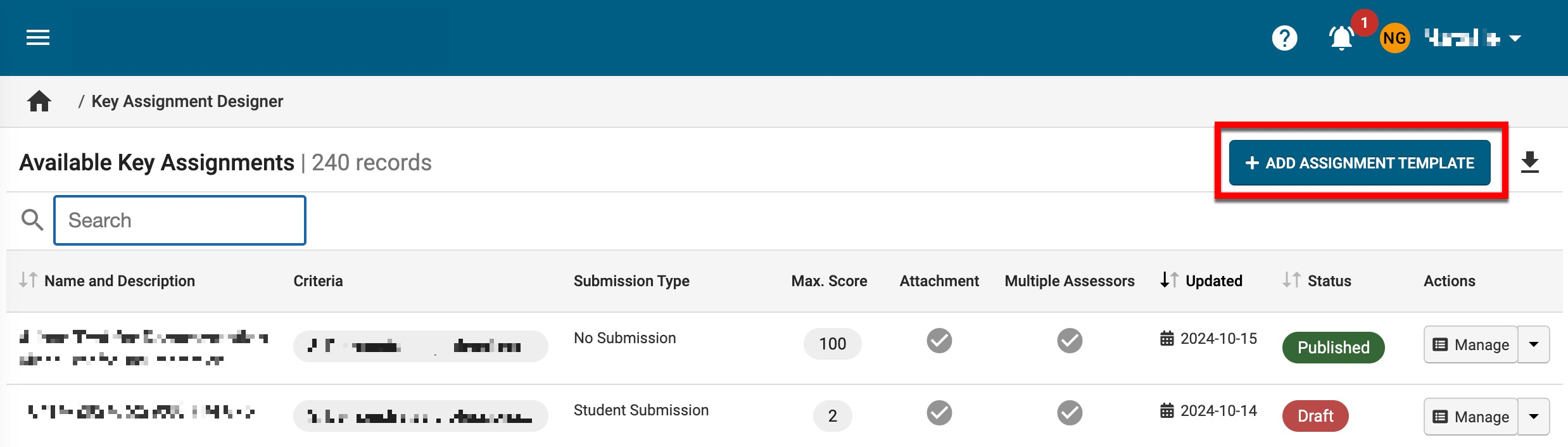Open dropdown arrow next to Published row Manage
The width and height of the screenshot is (1568, 447).
1534,344
